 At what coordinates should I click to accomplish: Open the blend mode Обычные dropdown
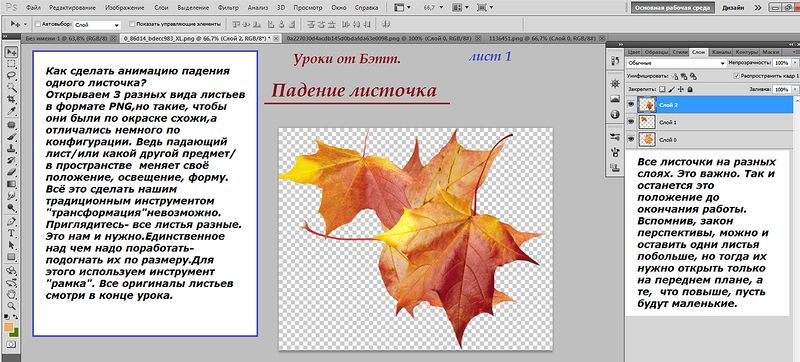pos(676,63)
